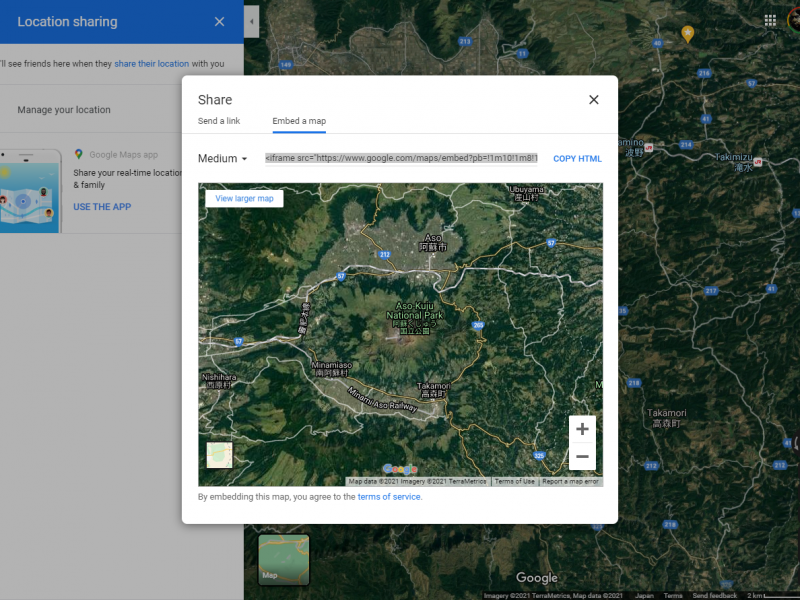800x600 pixels.
Task: Click route 325 shield in preview
Action: pos(539,456)
